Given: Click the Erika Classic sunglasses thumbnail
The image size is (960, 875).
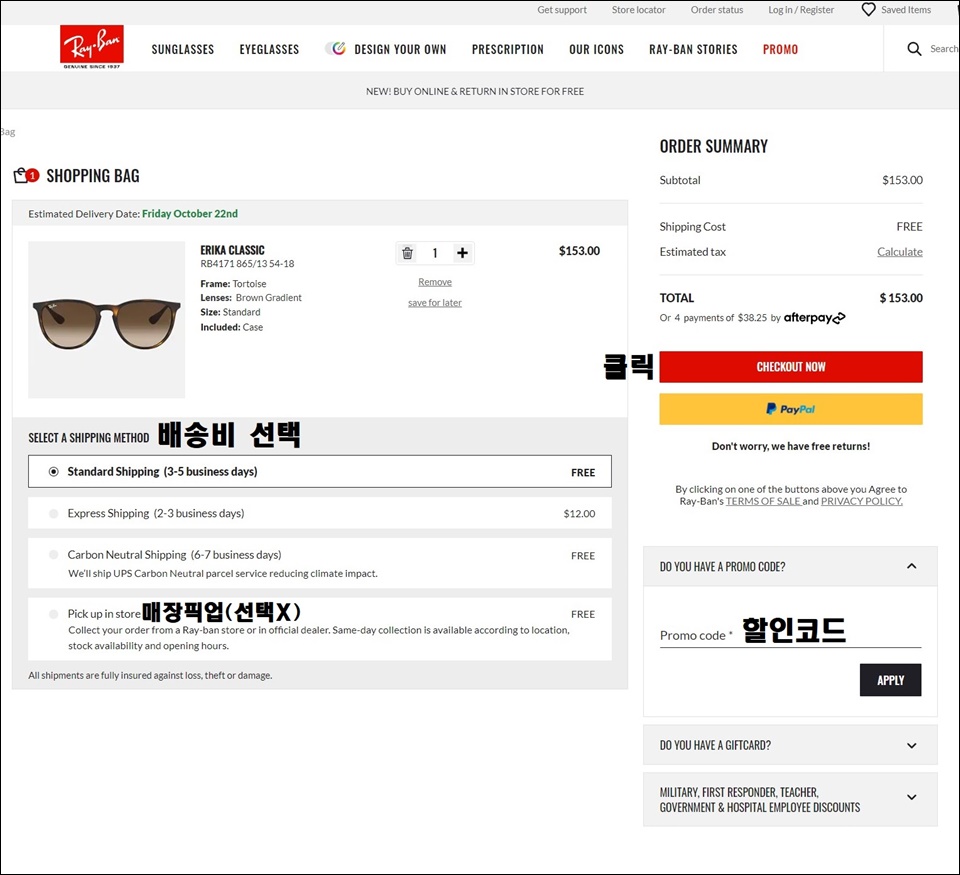Looking at the screenshot, I should click(107, 320).
